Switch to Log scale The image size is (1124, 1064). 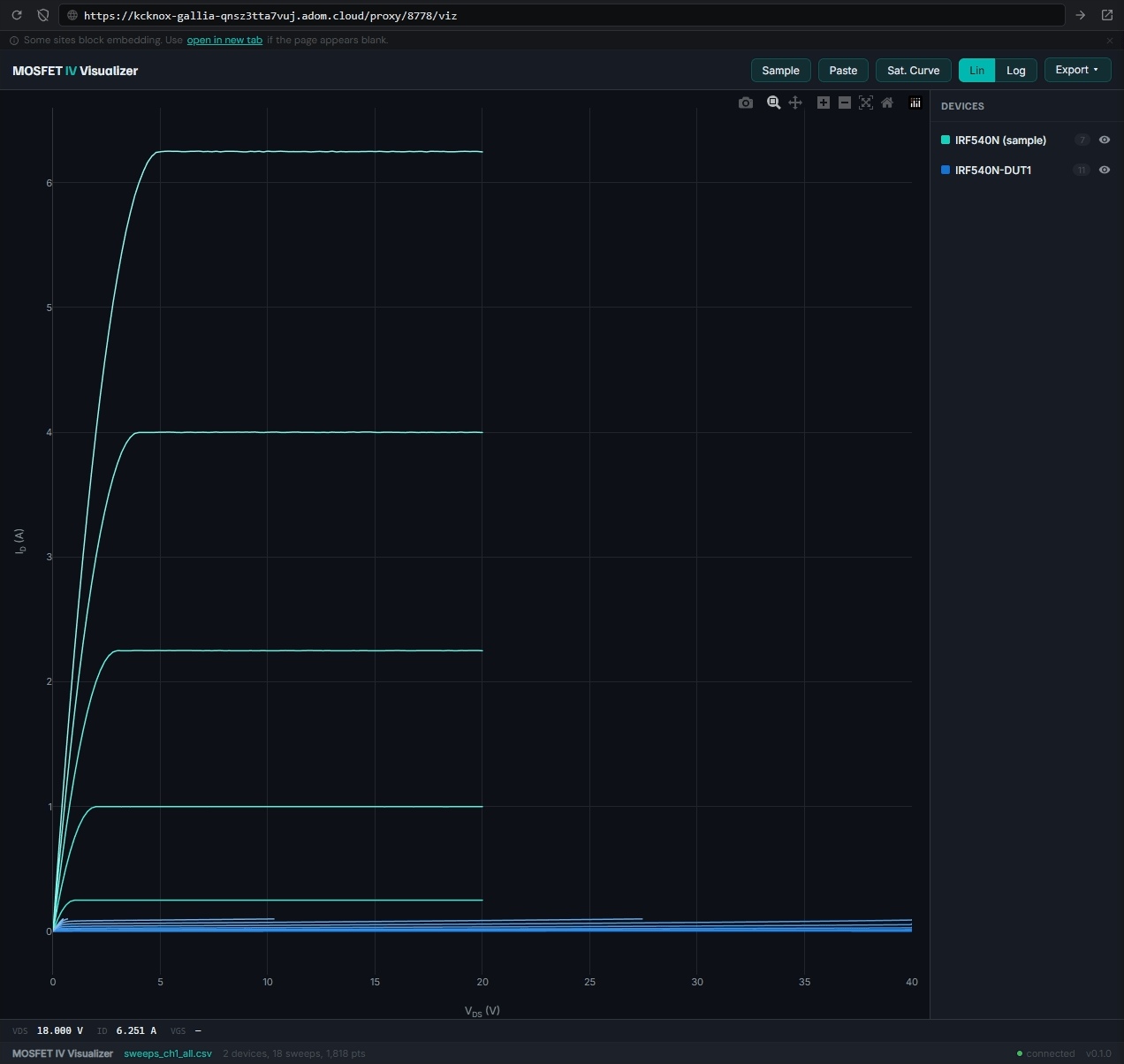pos(1016,70)
